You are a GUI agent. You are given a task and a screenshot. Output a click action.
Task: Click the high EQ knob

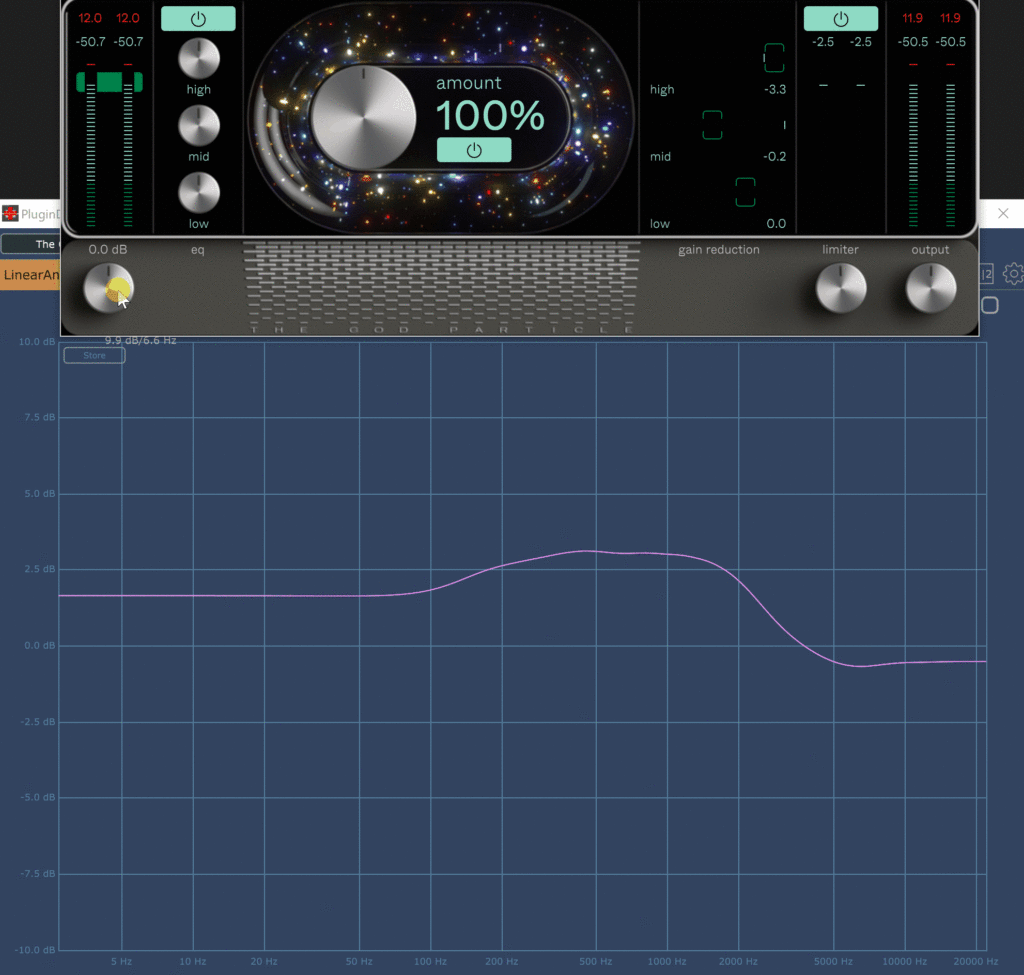pos(198,59)
